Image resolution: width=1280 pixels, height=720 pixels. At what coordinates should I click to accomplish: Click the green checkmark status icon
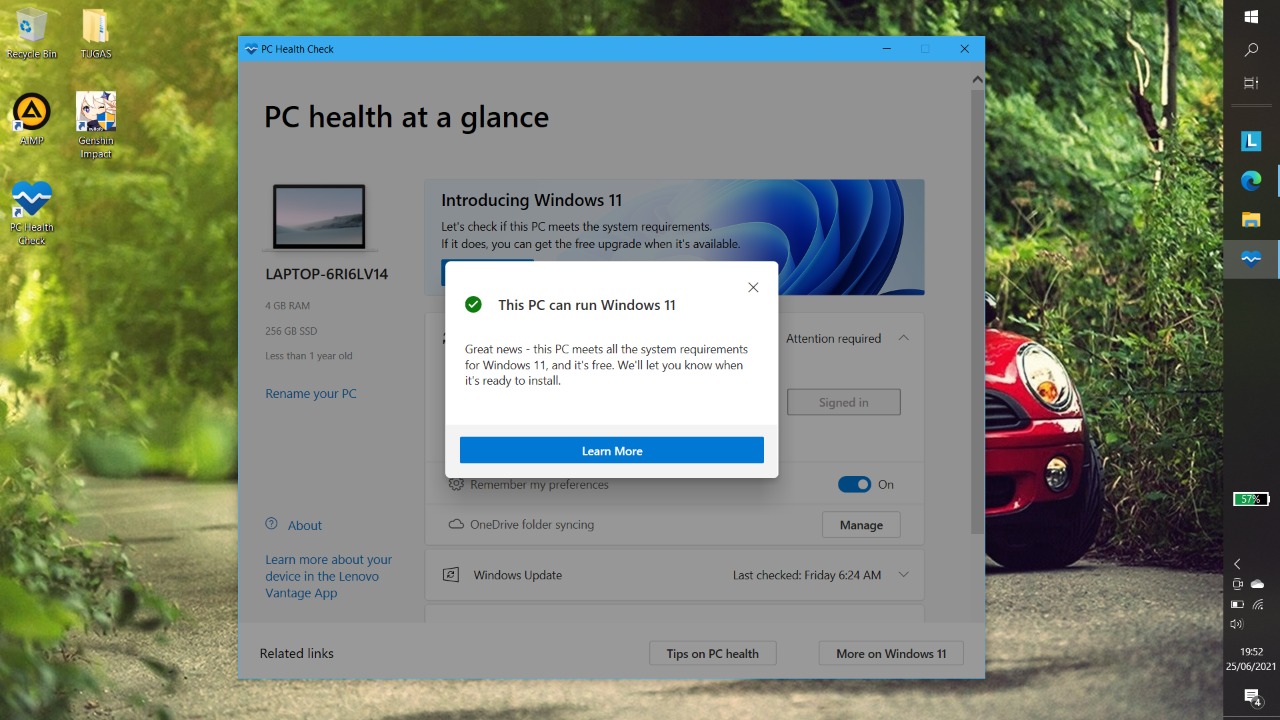pyautogui.click(x=474, y=304)
